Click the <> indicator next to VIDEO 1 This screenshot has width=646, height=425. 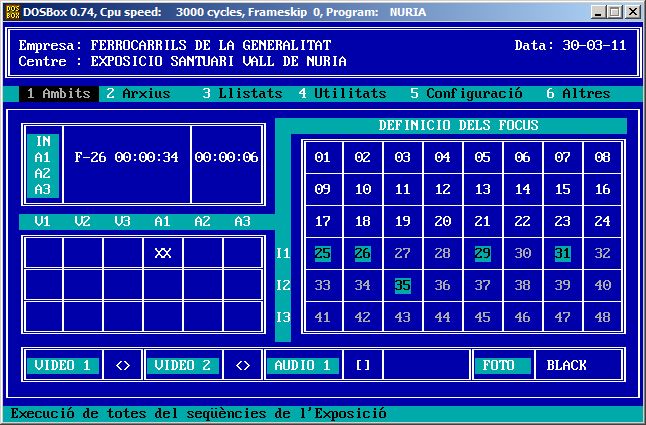click(x=122, y=366)
